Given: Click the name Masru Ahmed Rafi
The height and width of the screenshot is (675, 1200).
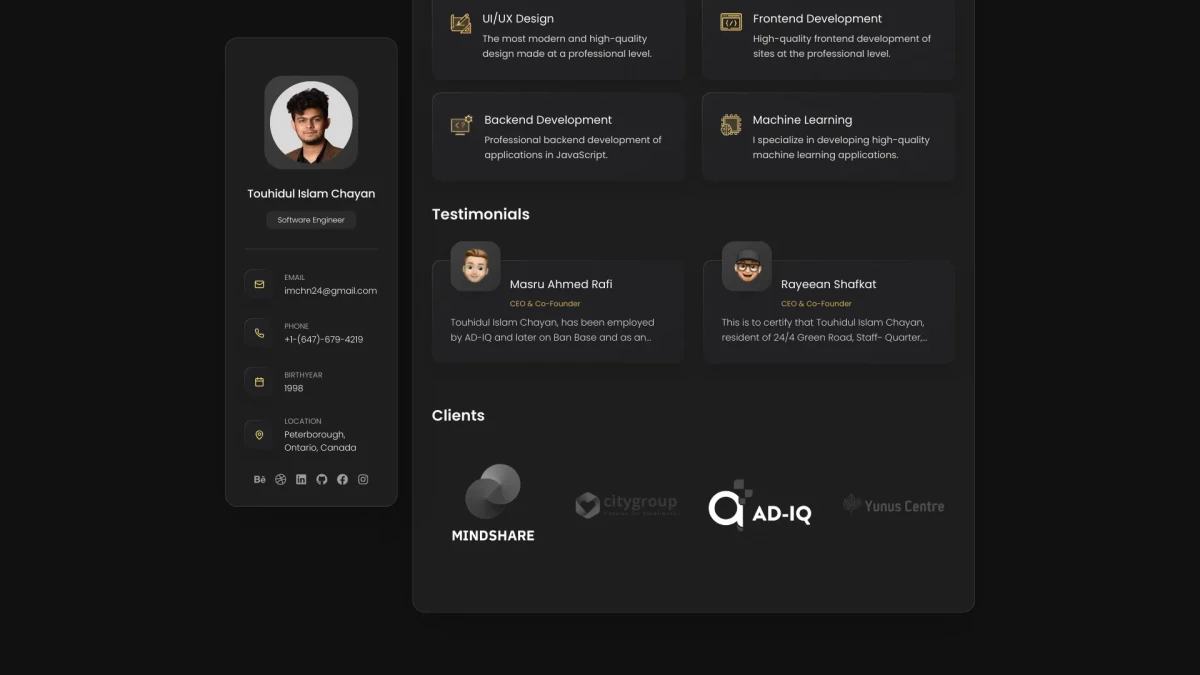Looking at the screenshot, I should [561, 284].
